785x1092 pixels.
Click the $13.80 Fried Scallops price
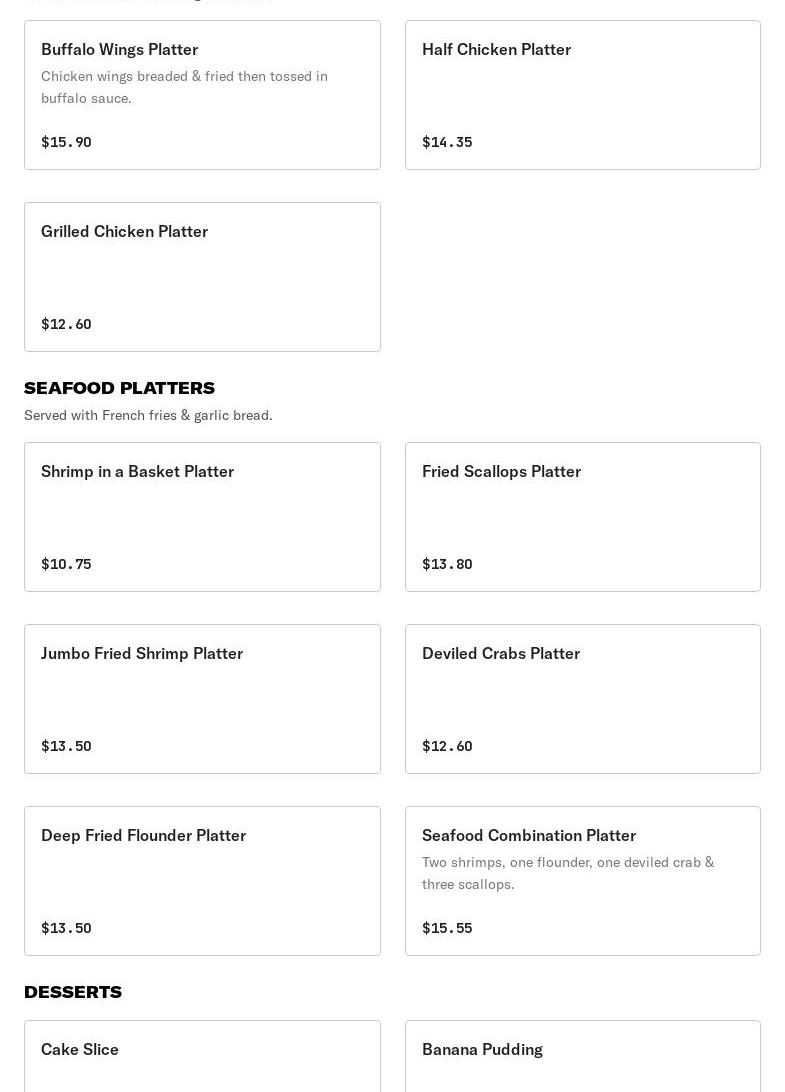click(x=447, y=564)
